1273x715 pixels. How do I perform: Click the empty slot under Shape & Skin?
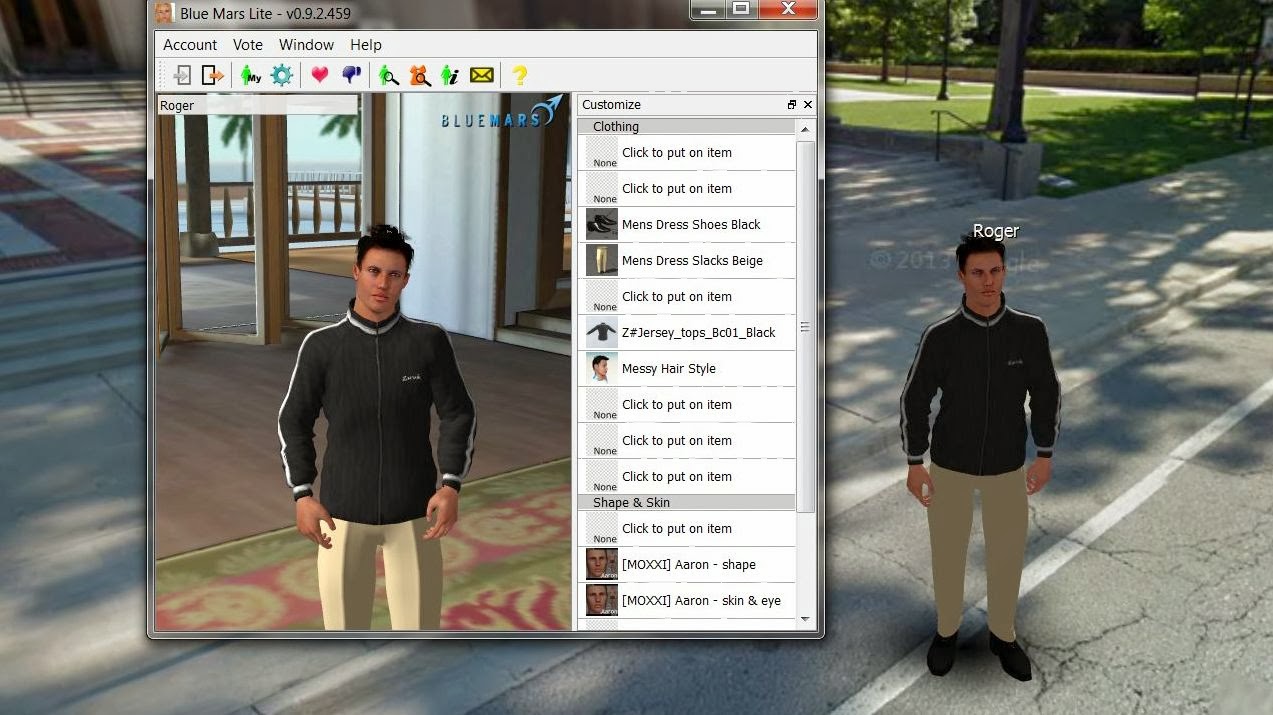click(x=686, y=528)
